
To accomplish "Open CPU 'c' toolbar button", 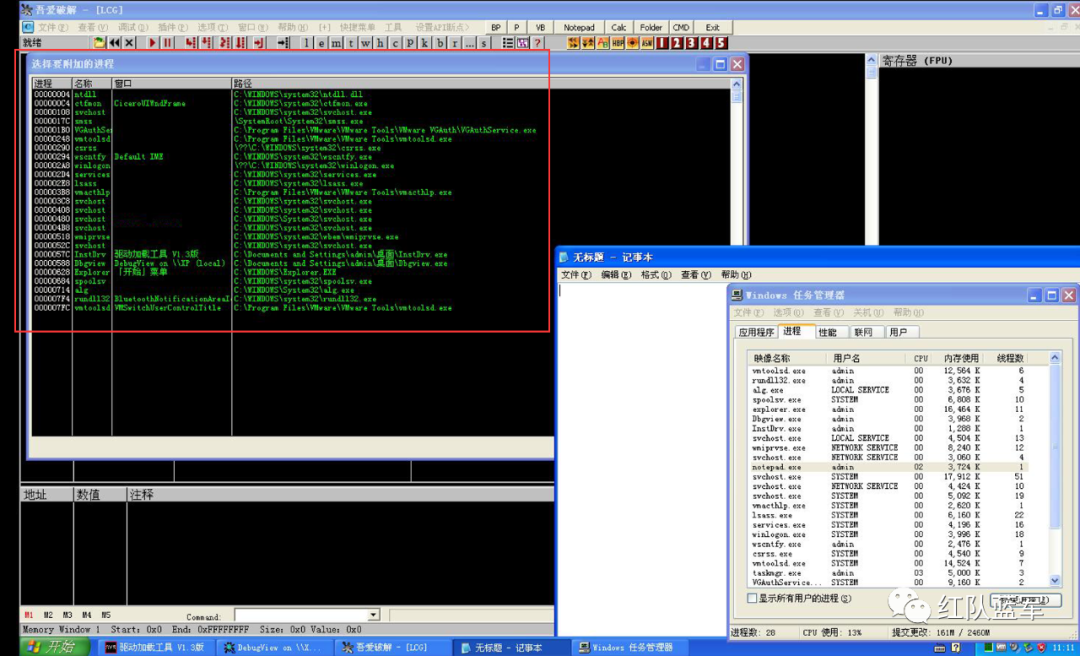I will 395,43.
